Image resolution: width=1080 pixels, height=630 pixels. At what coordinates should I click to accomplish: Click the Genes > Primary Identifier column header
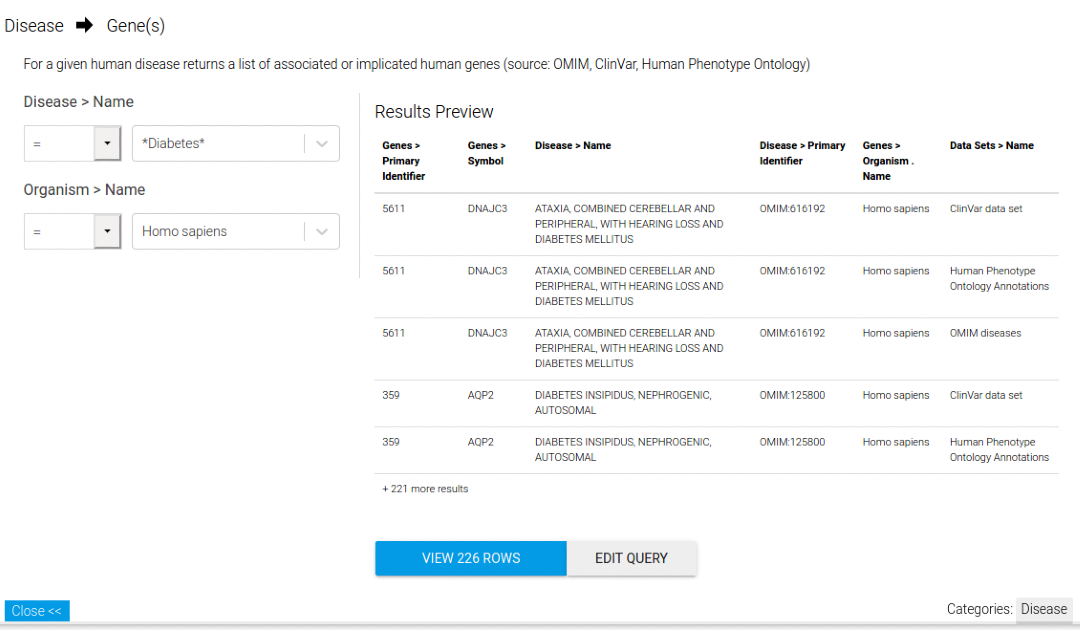[404, 161]
